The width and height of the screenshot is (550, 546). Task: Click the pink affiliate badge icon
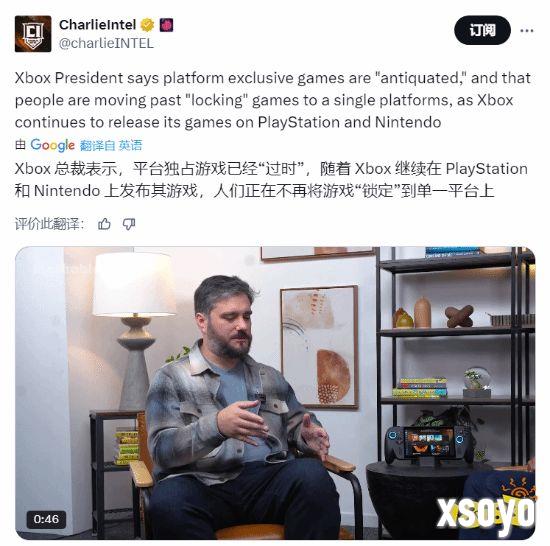click(x=166, y=25)
